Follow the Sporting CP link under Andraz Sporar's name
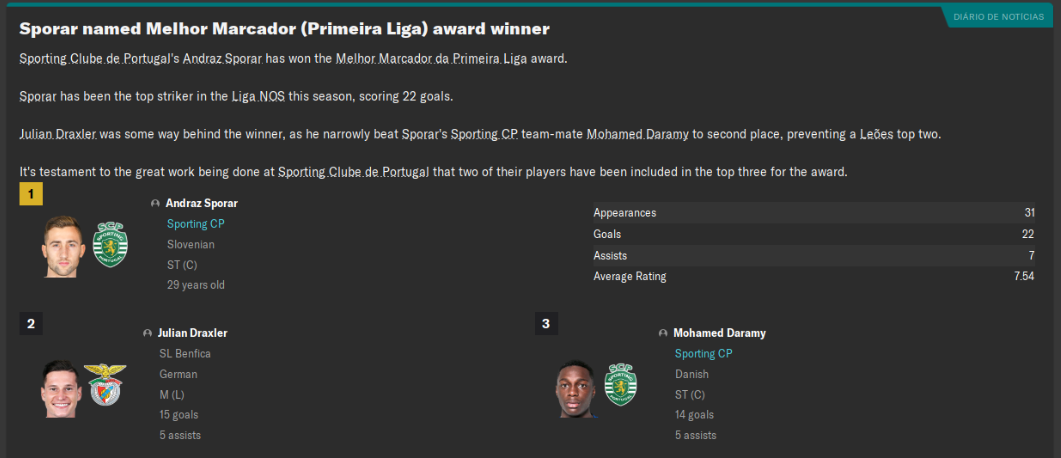The image size is (1061, 458). pyautogui.click(x=194, y=224)
